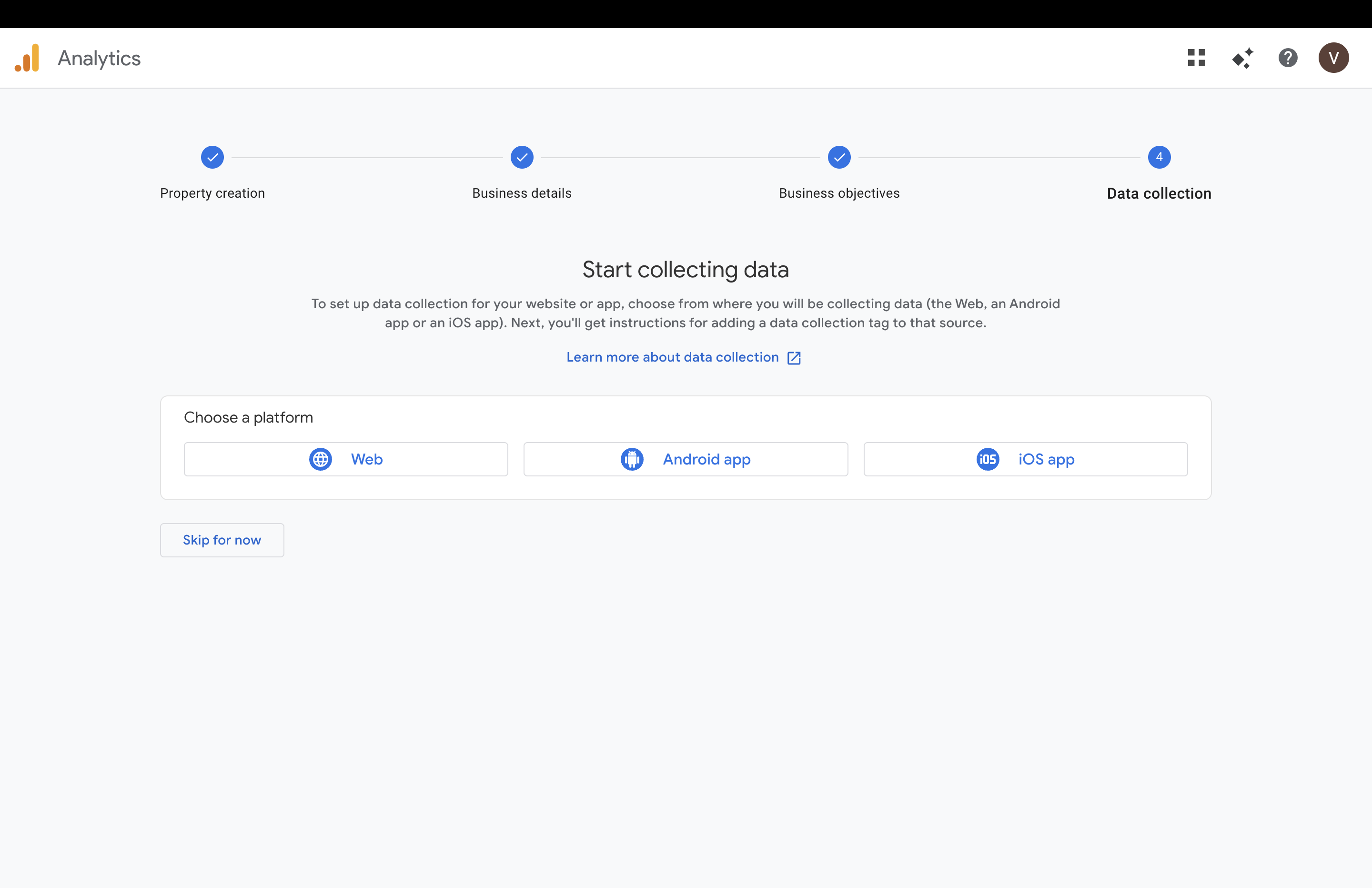Click the Property creation checkmark step icon
This screenshot has height=888, width=1372.
[212, 157]
